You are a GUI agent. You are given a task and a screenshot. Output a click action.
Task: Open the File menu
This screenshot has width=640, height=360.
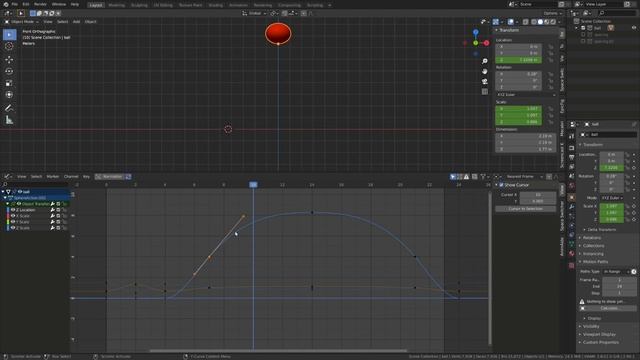pos(14,4)
